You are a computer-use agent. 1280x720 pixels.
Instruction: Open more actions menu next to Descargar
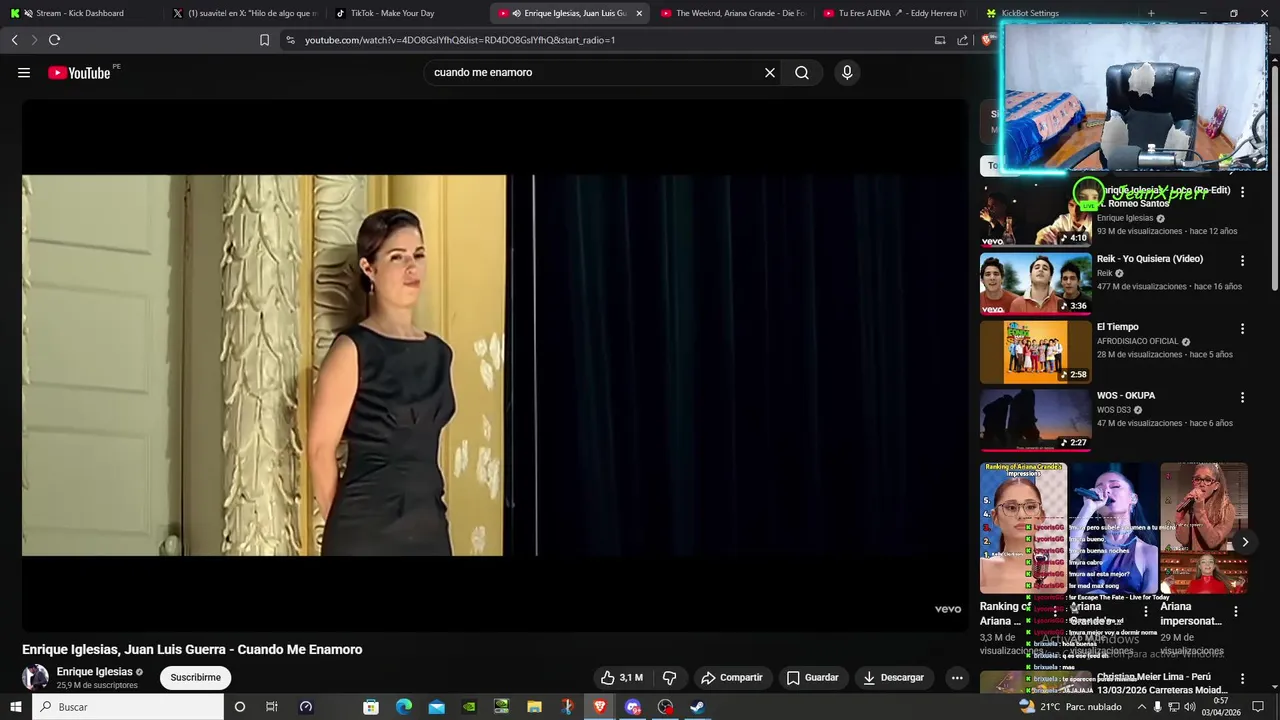coord(957,678)
